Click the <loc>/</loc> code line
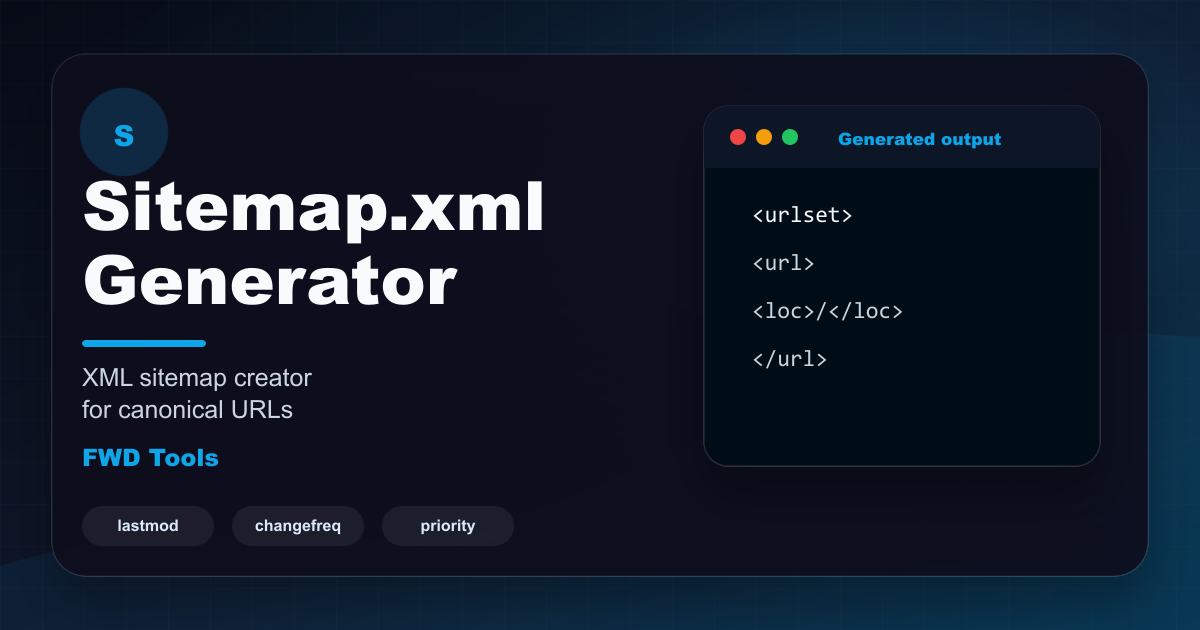Viewport: 1200px width, 630px height. 827,311
